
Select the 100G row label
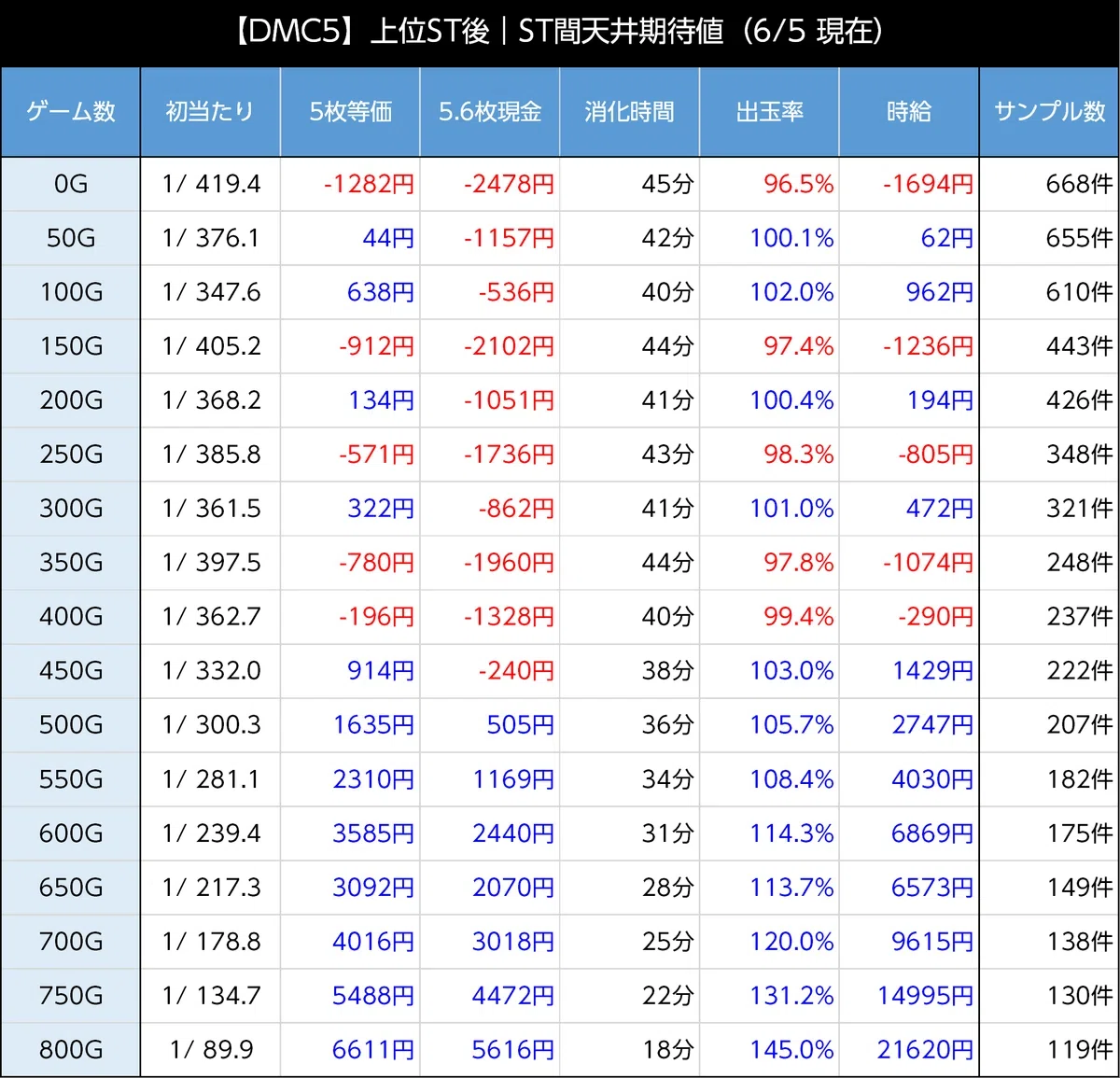pos(71,292)
